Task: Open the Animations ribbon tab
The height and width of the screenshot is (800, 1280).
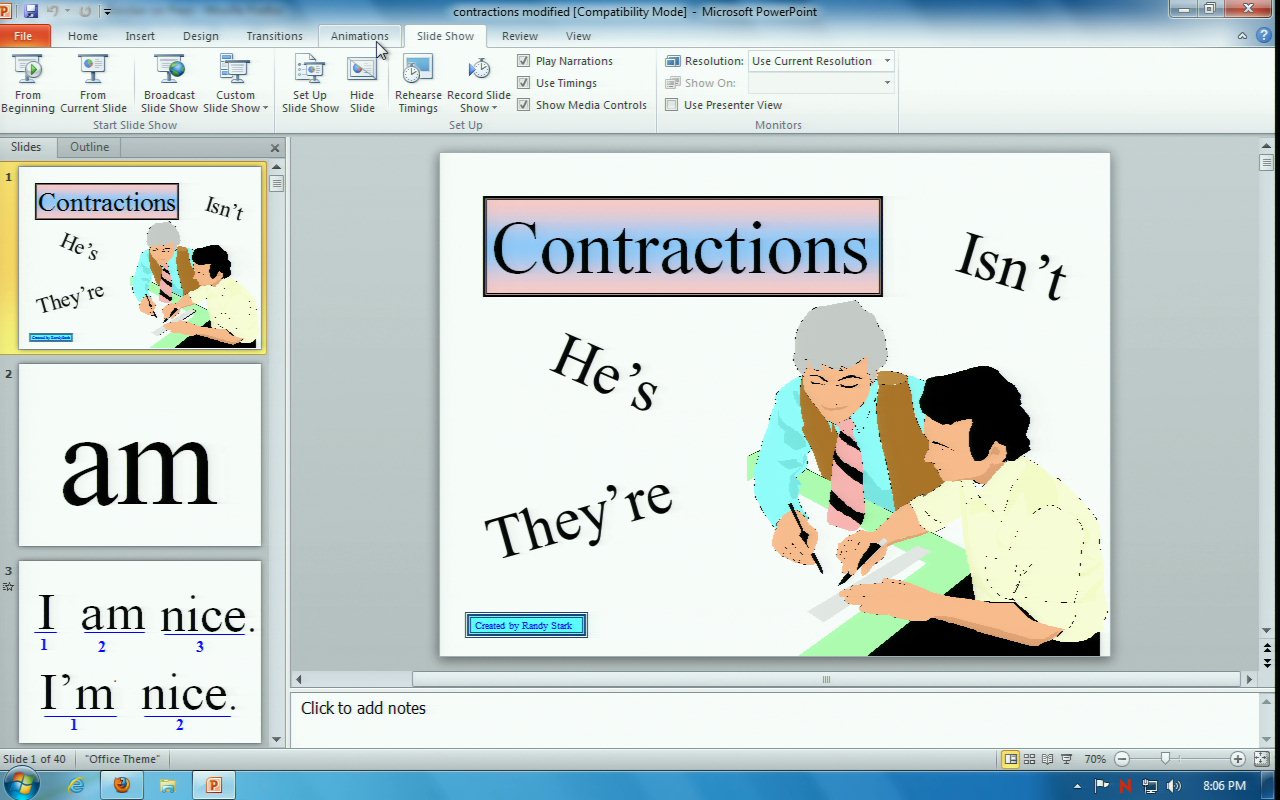Action: click(359, 36)
